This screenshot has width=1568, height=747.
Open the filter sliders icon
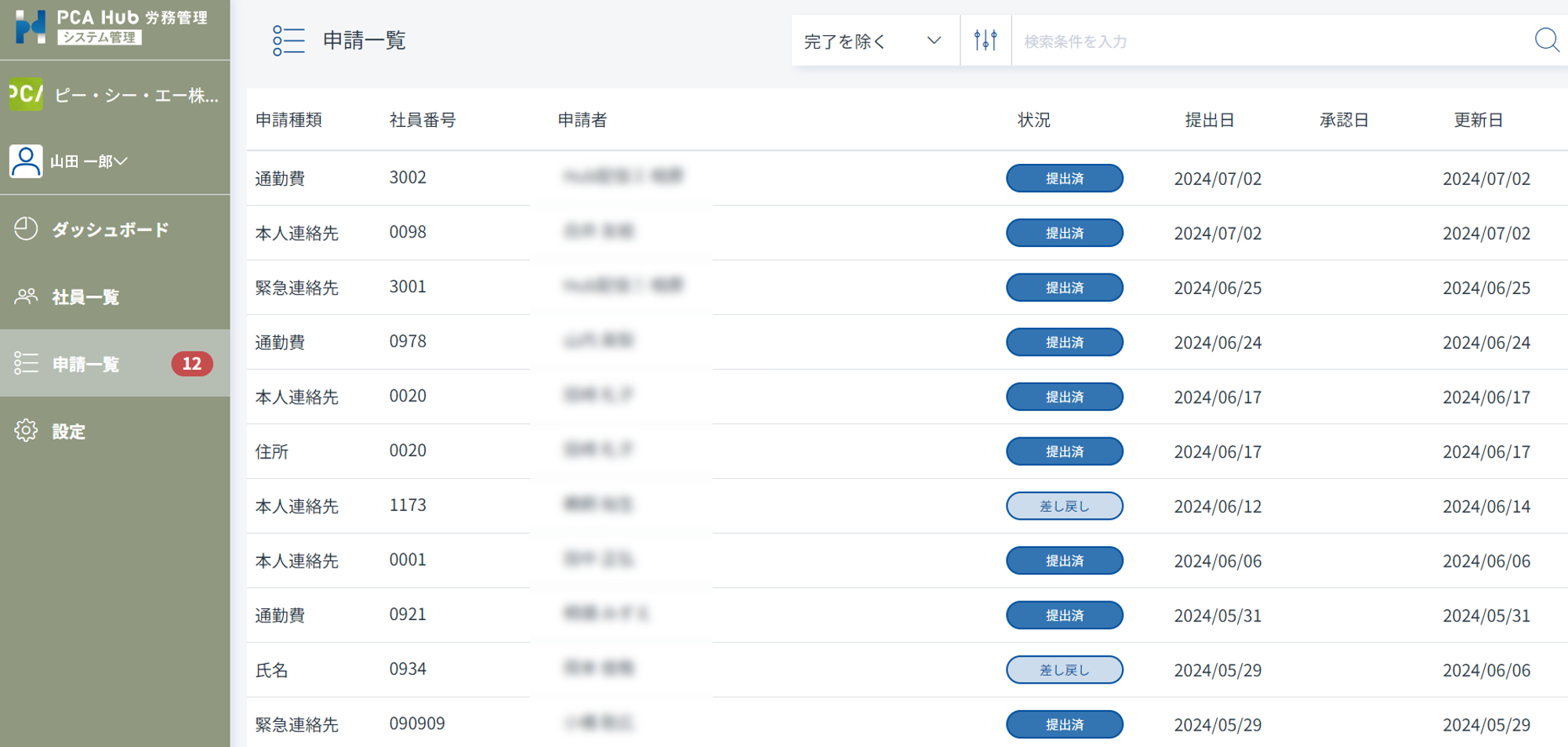[985, 40]
